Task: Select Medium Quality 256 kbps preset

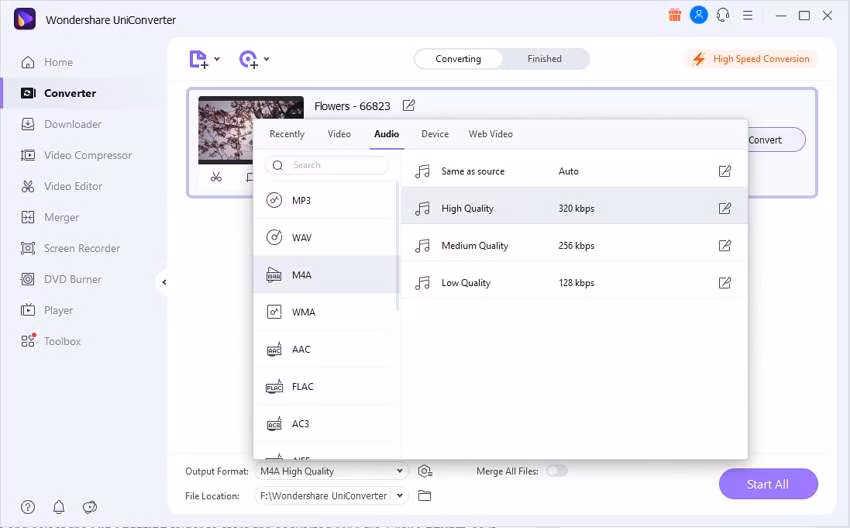Action: point(574,246)
